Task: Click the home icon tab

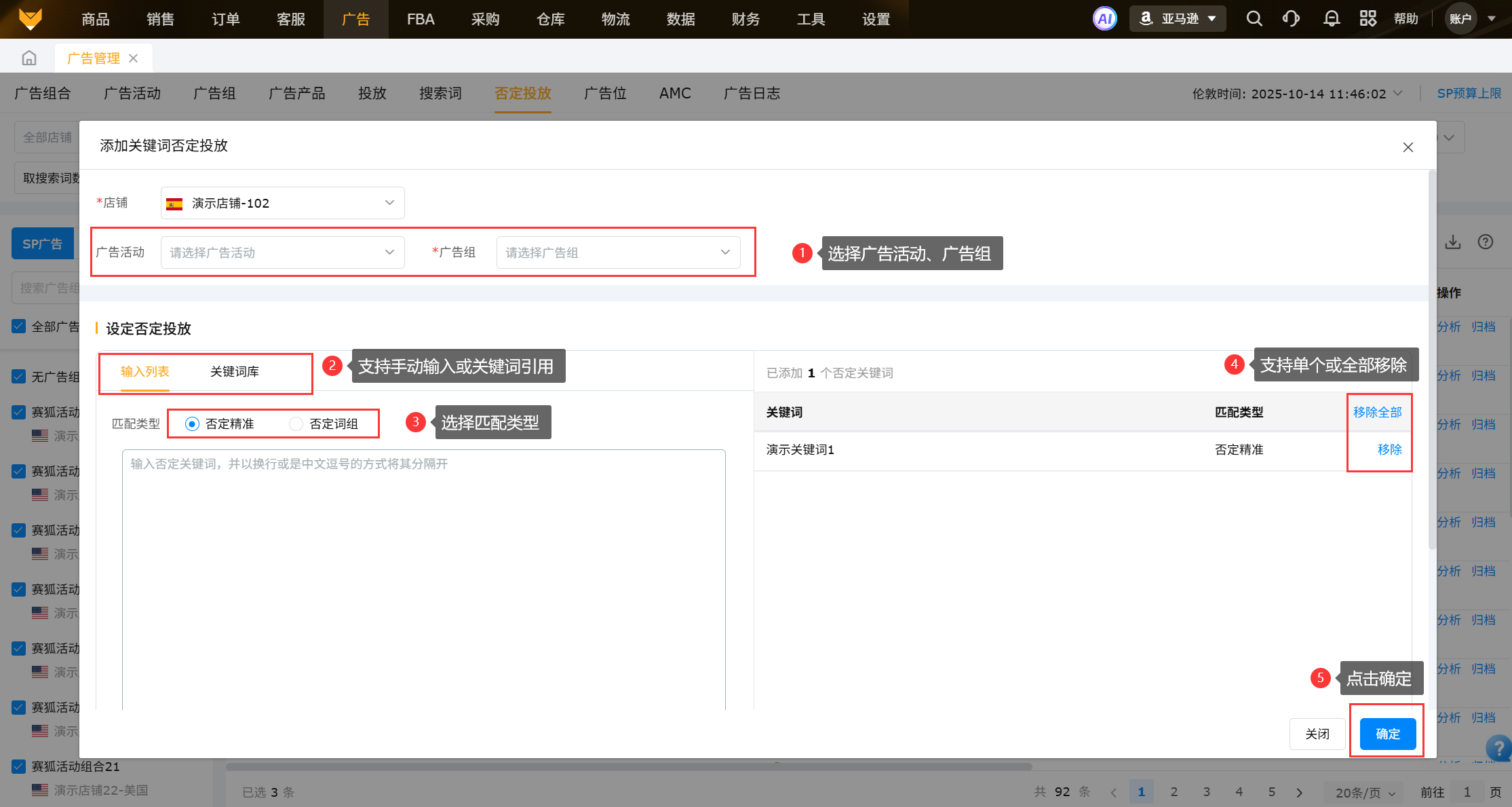Action: pyautogui.click(x=28, y=58)
